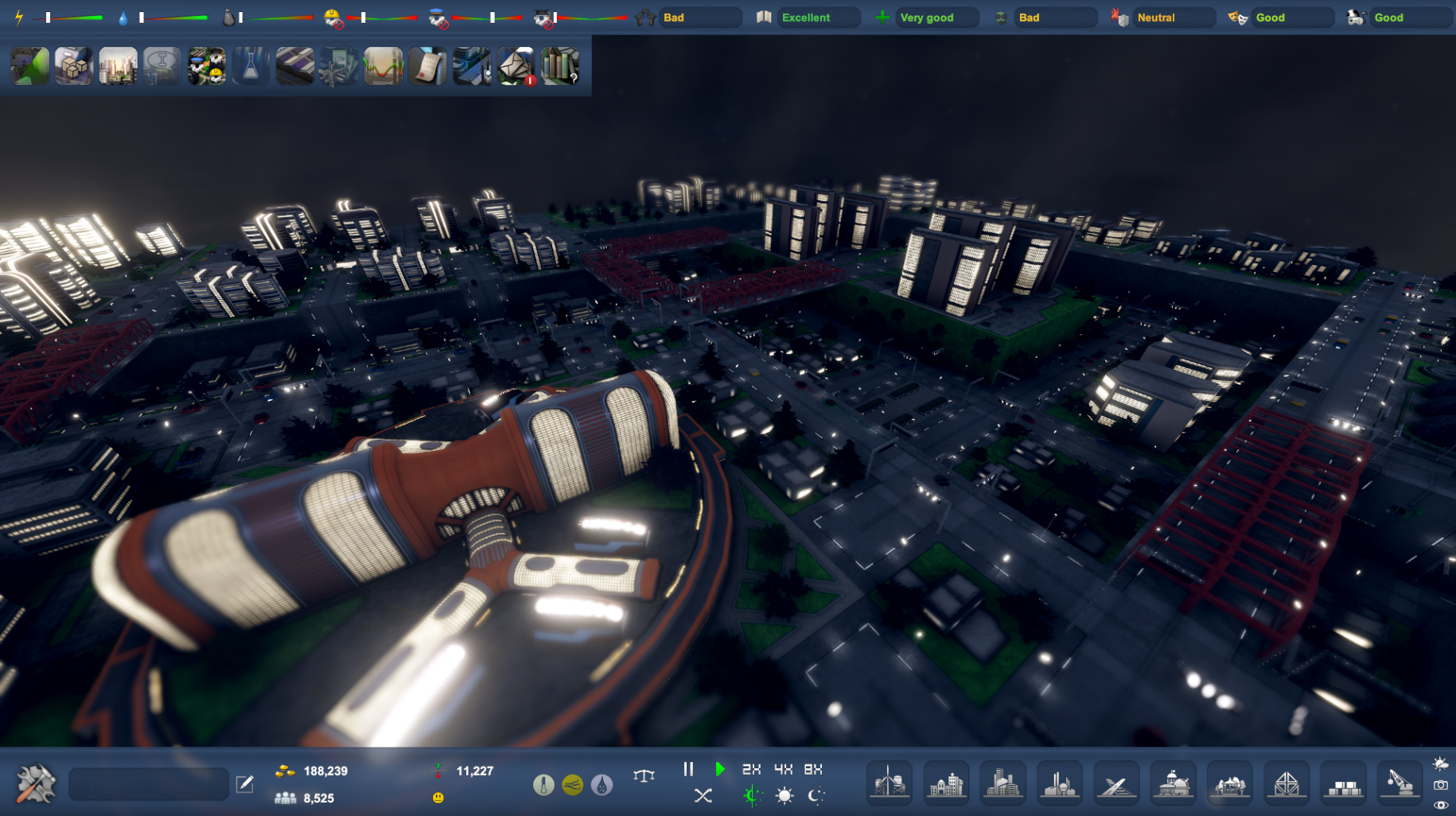The image size is (1456, 816).
Task: Toggle the thermometer temperature overlay
Action: pyautogui.click(x=543, y=786)
